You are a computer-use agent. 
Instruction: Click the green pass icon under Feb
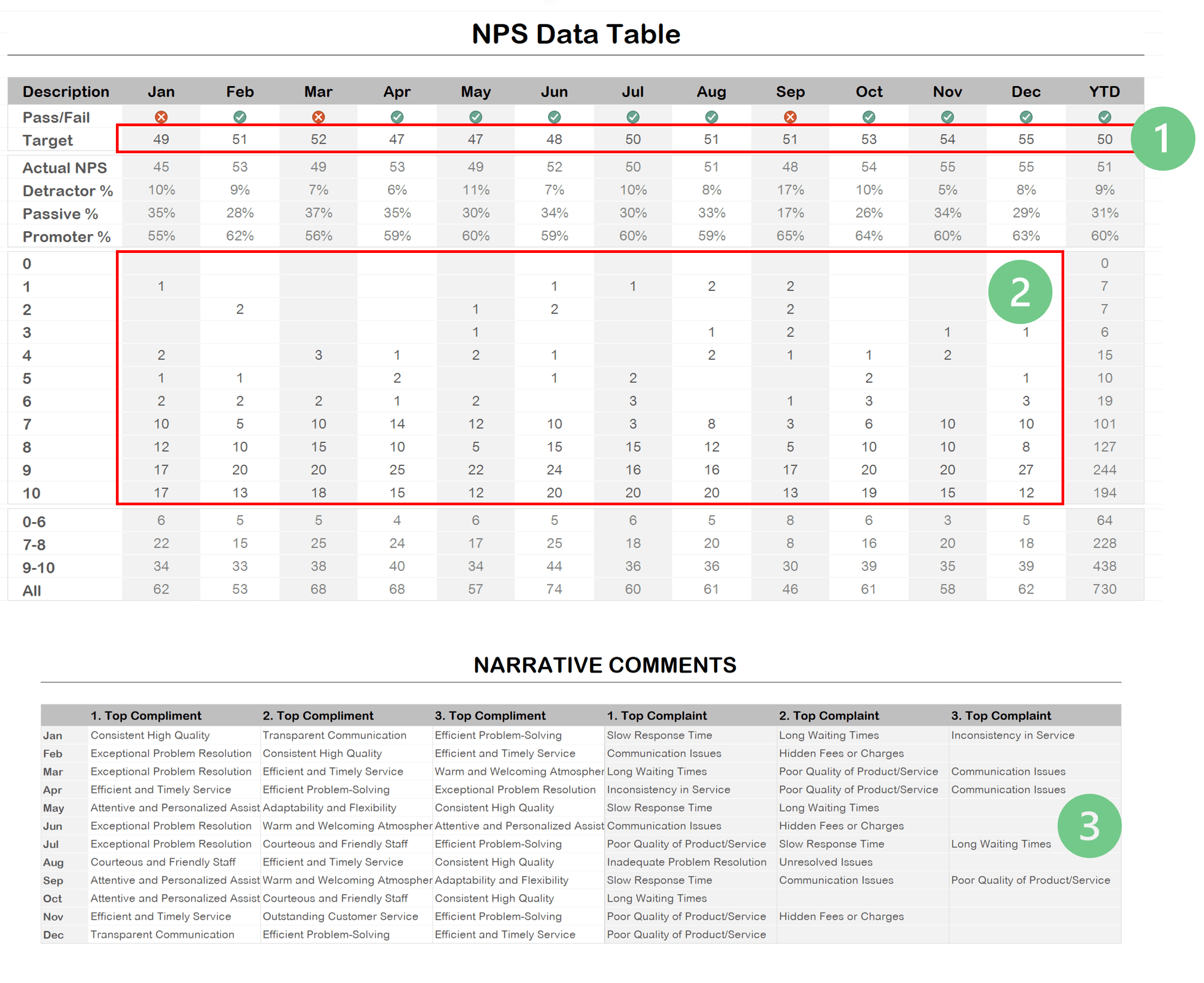pos(240,117)
